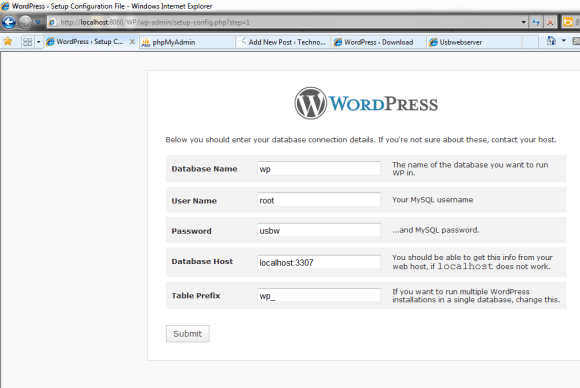This screenshot has width=580, height=388.
Task: Click the Internet Explorer icon in title bar
Action: tap(5, 6)
